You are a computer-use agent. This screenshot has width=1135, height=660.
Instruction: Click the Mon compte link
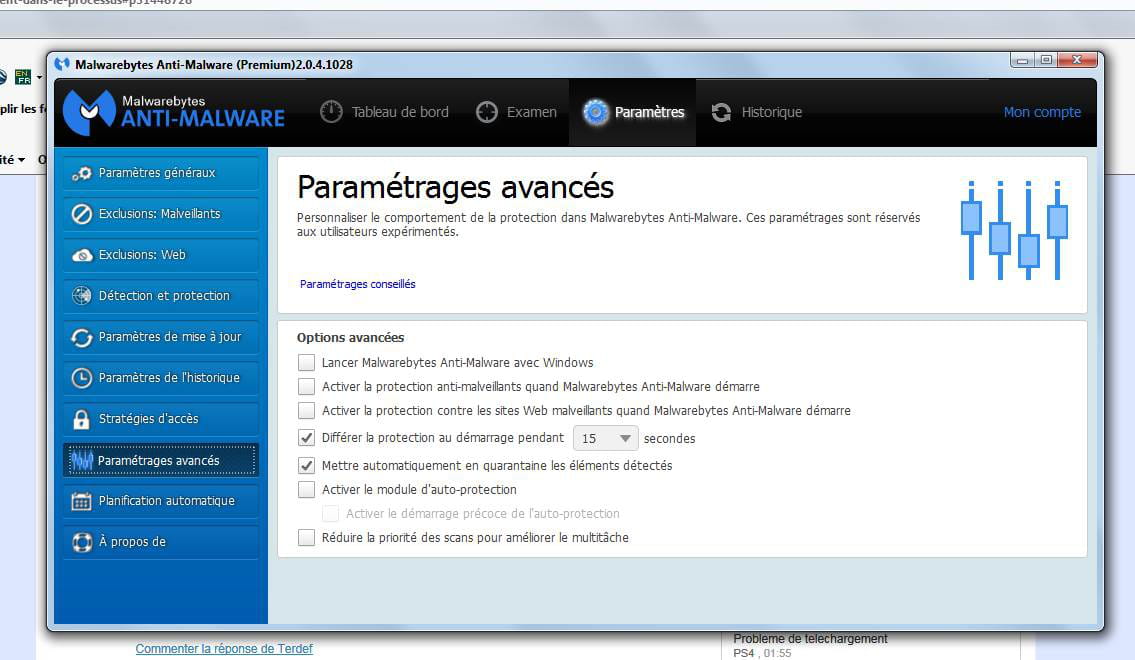click(1042, 112)
